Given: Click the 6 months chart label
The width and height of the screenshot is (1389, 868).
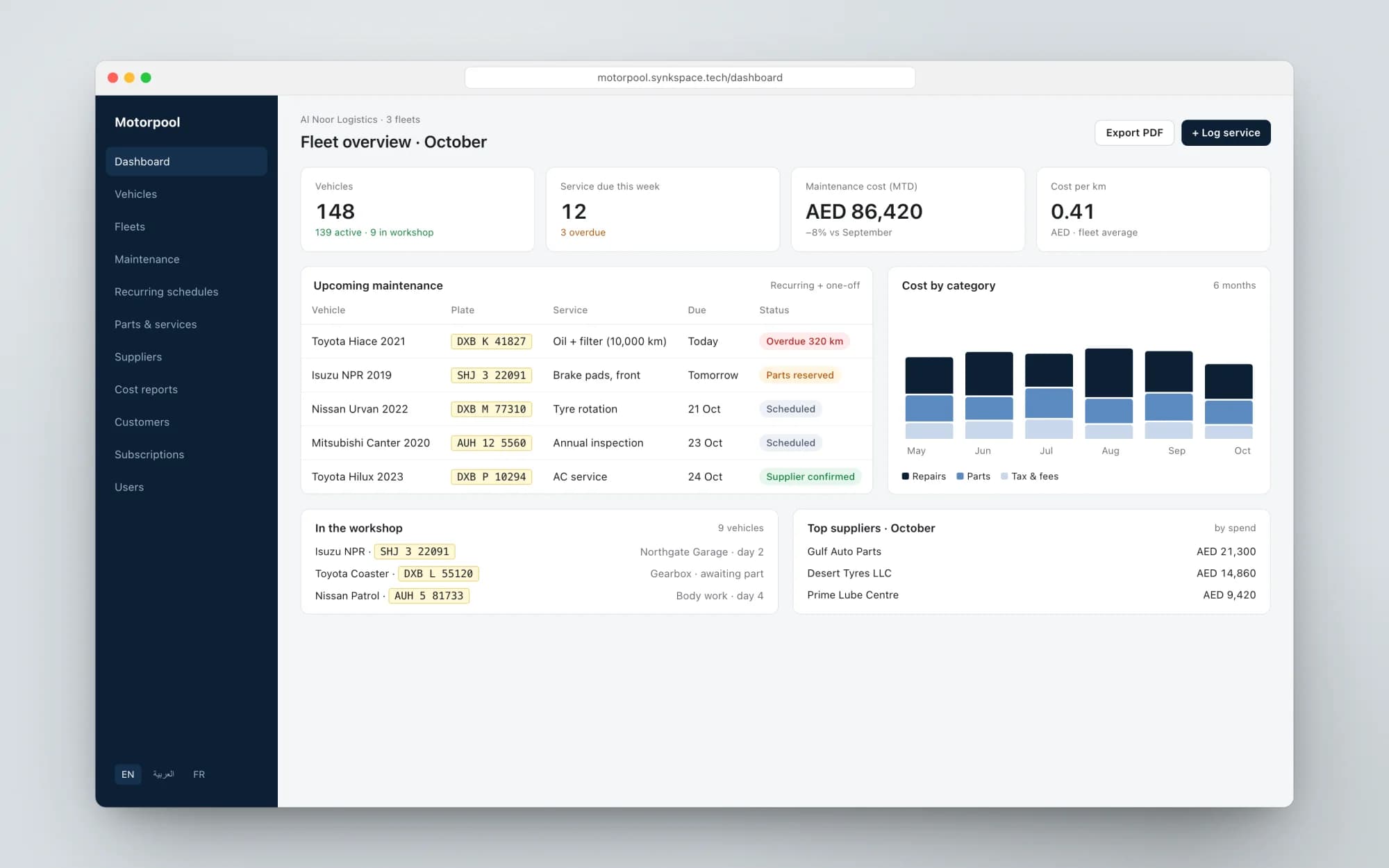Looking at the screenshot, I should coord(1234,285).
